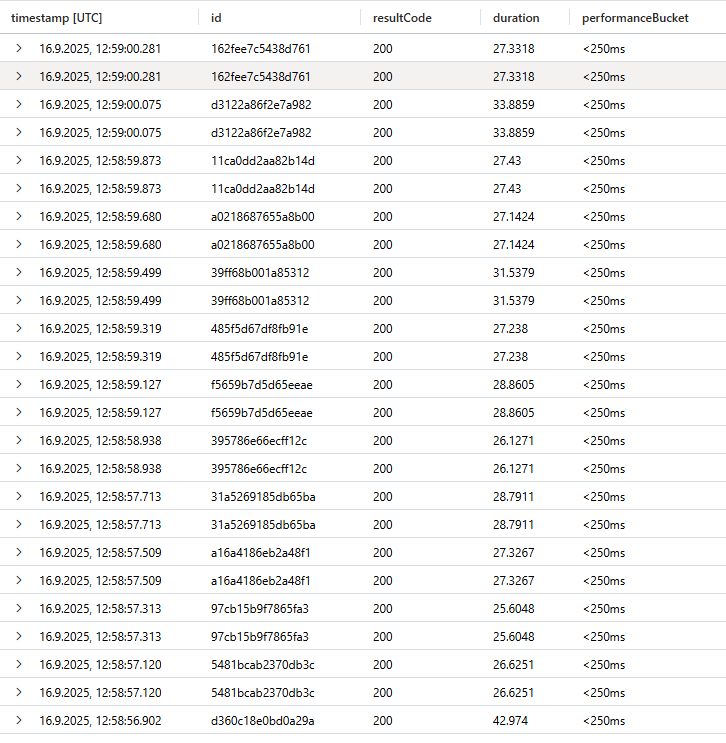Select the first id cell a16a4186eb2a48f1
The image size is (726, 743).
[x=261, y=553]
